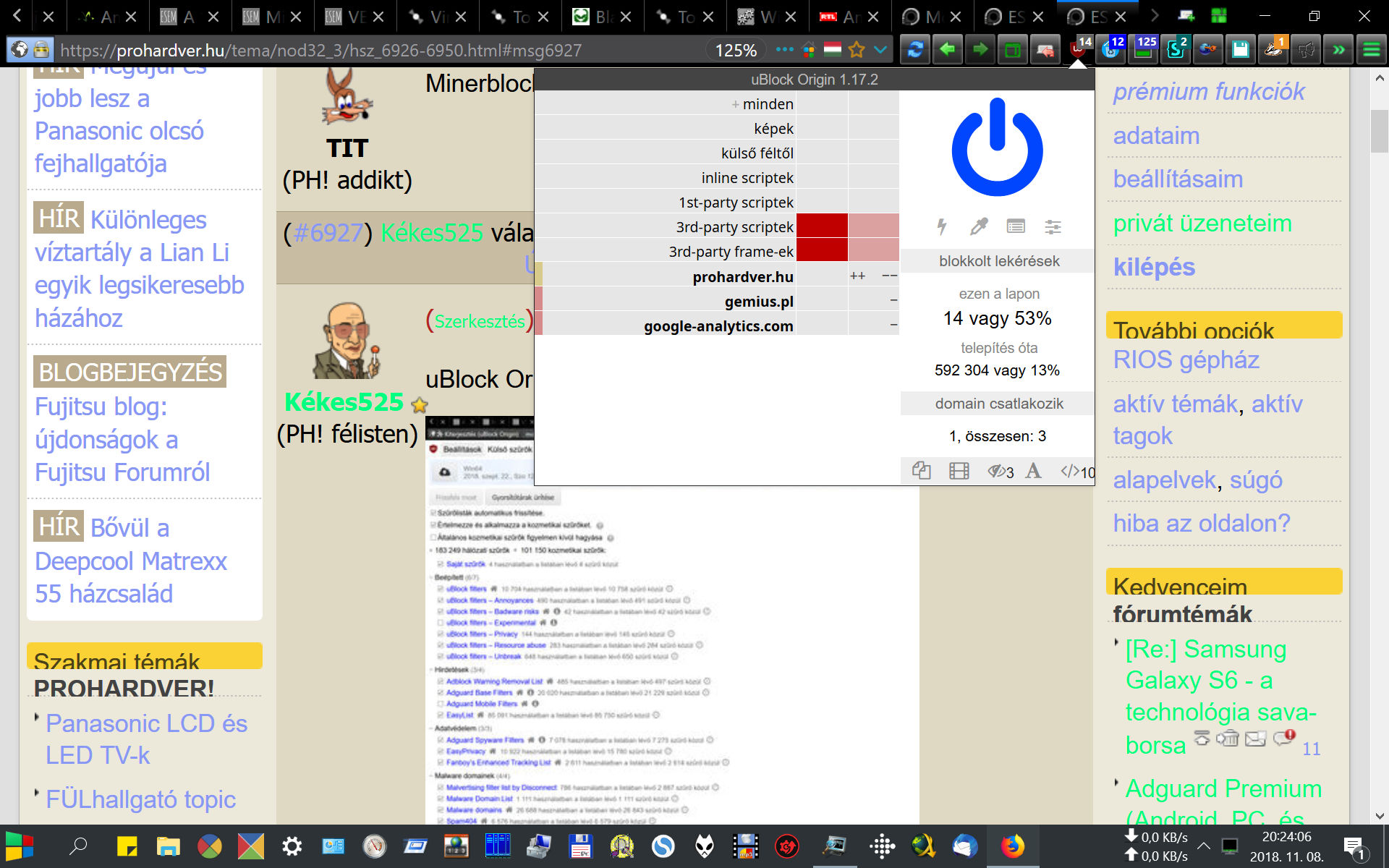Open File Explorer from the taskbar
This screenshot has height=868, width=1389.
pos(169,846)
